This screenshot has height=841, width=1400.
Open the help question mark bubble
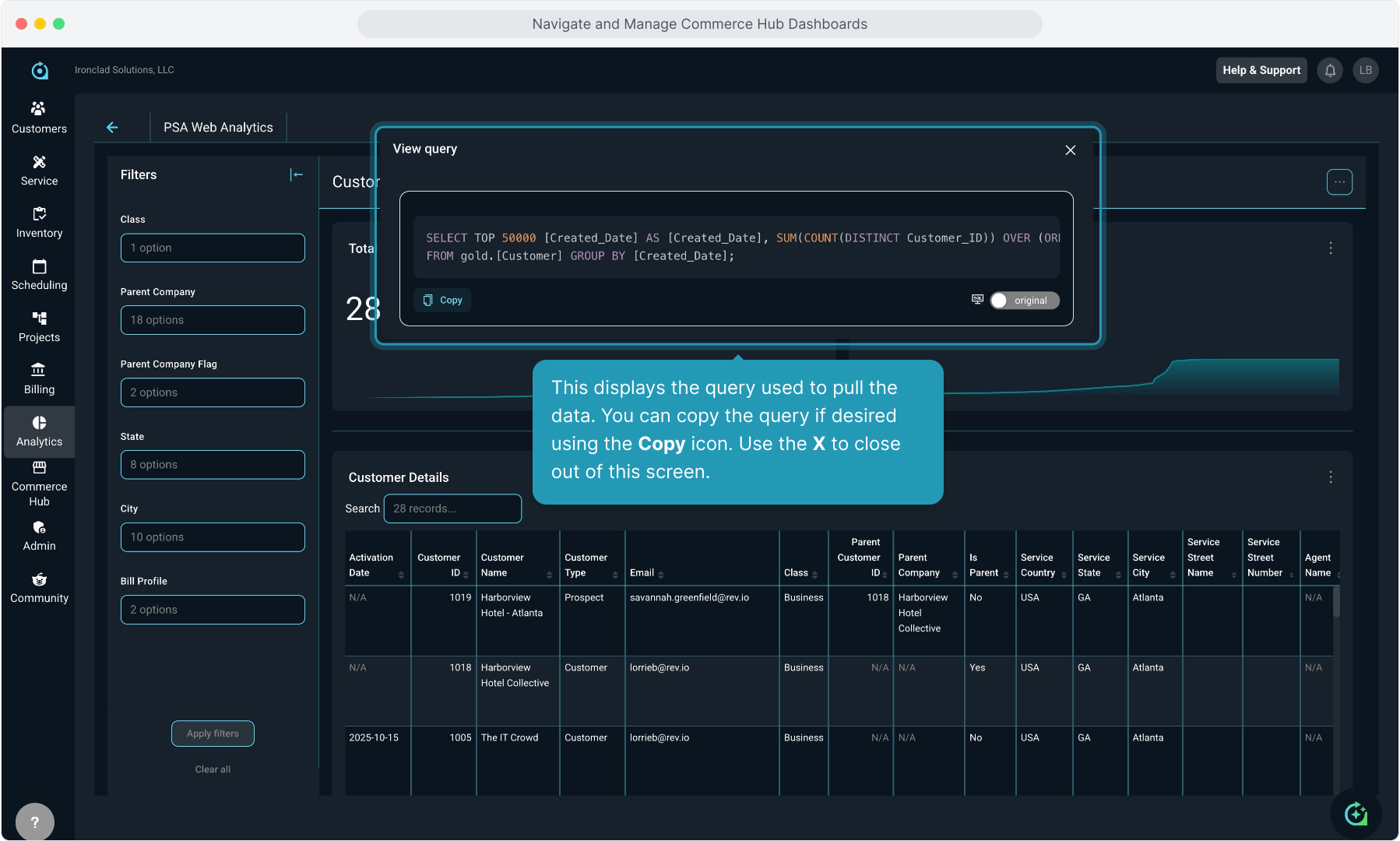[34, 822]
